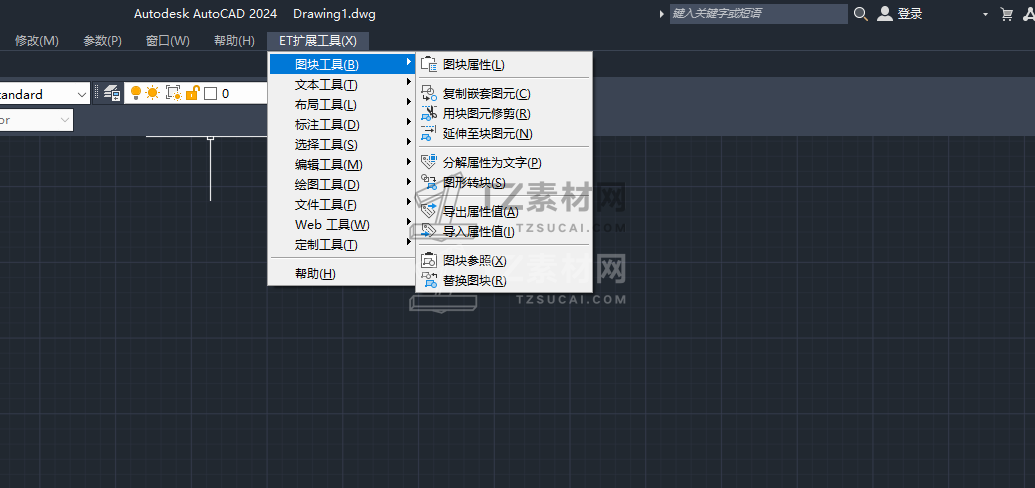Expand the 标注工具(D) submenu
This screenshot has width=1035, height=488.
342,124
